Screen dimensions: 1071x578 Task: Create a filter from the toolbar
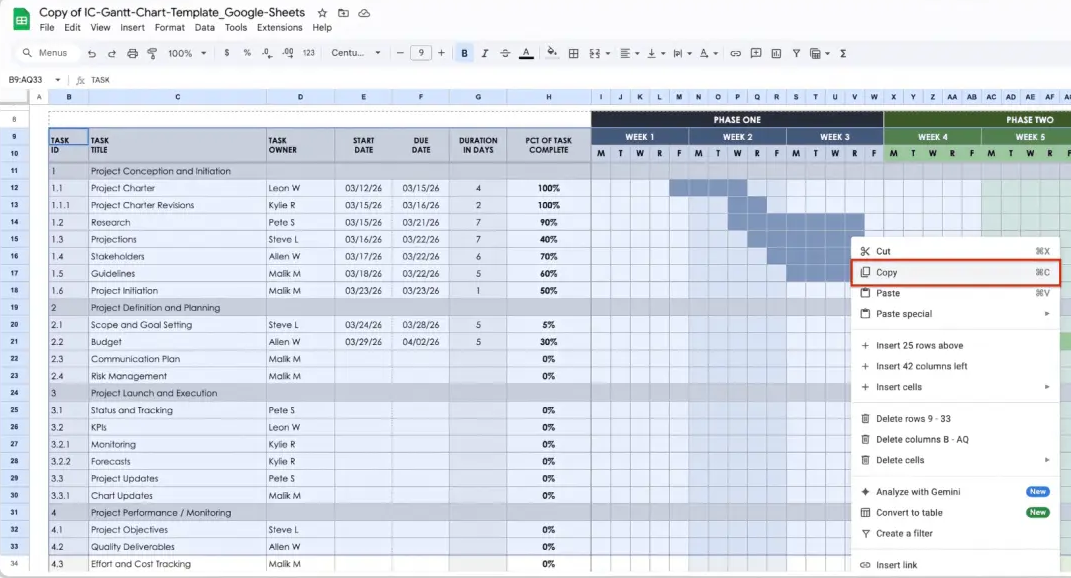pos(796,52)
